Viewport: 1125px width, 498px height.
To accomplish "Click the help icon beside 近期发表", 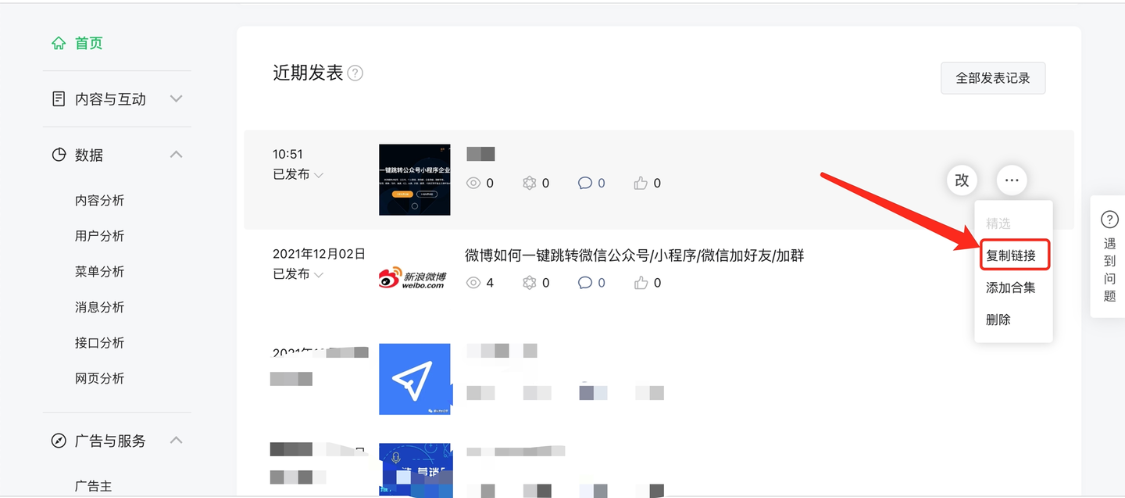I will [x=355, y=73].
